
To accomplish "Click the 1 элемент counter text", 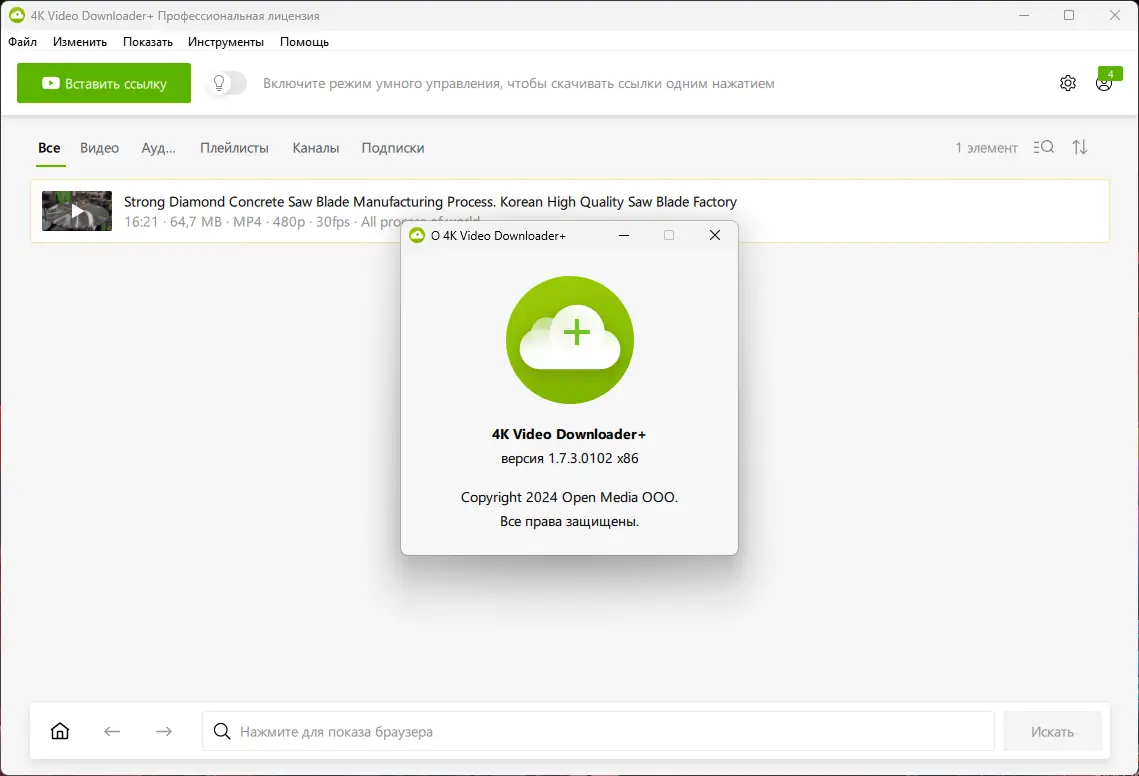I will pos(986,148).
